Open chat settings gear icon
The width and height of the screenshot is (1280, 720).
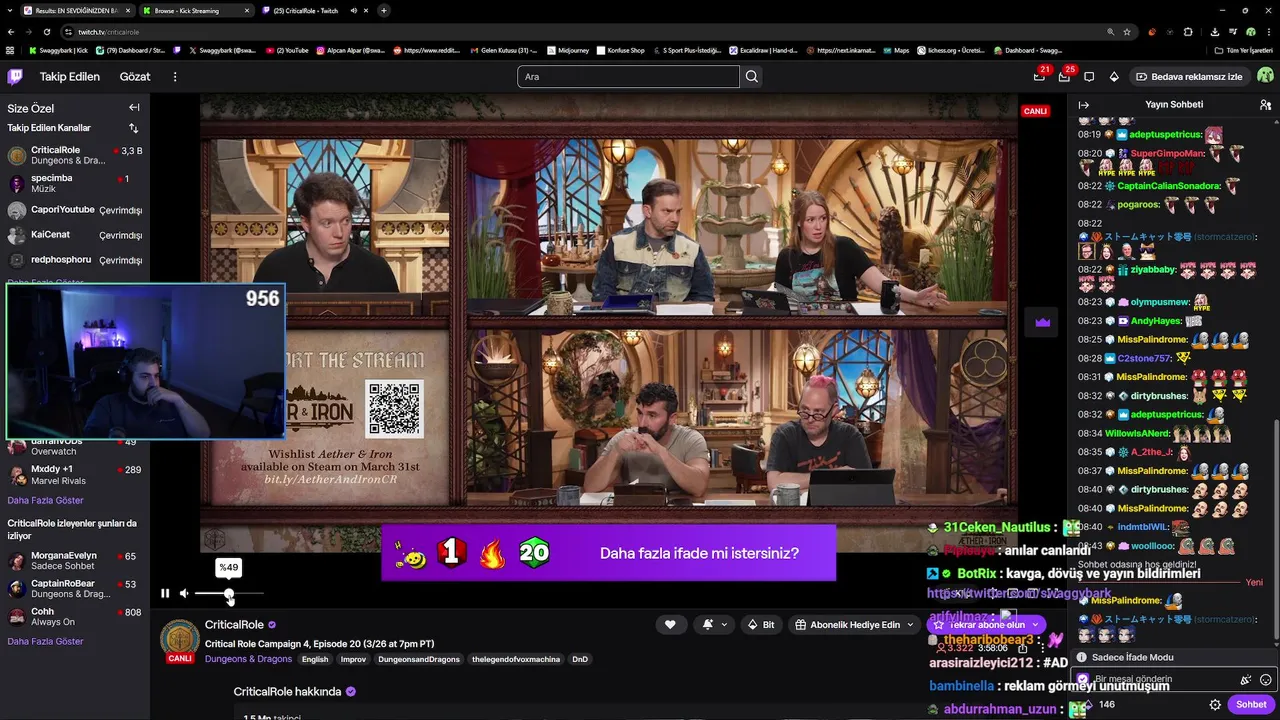[1215, 704]
